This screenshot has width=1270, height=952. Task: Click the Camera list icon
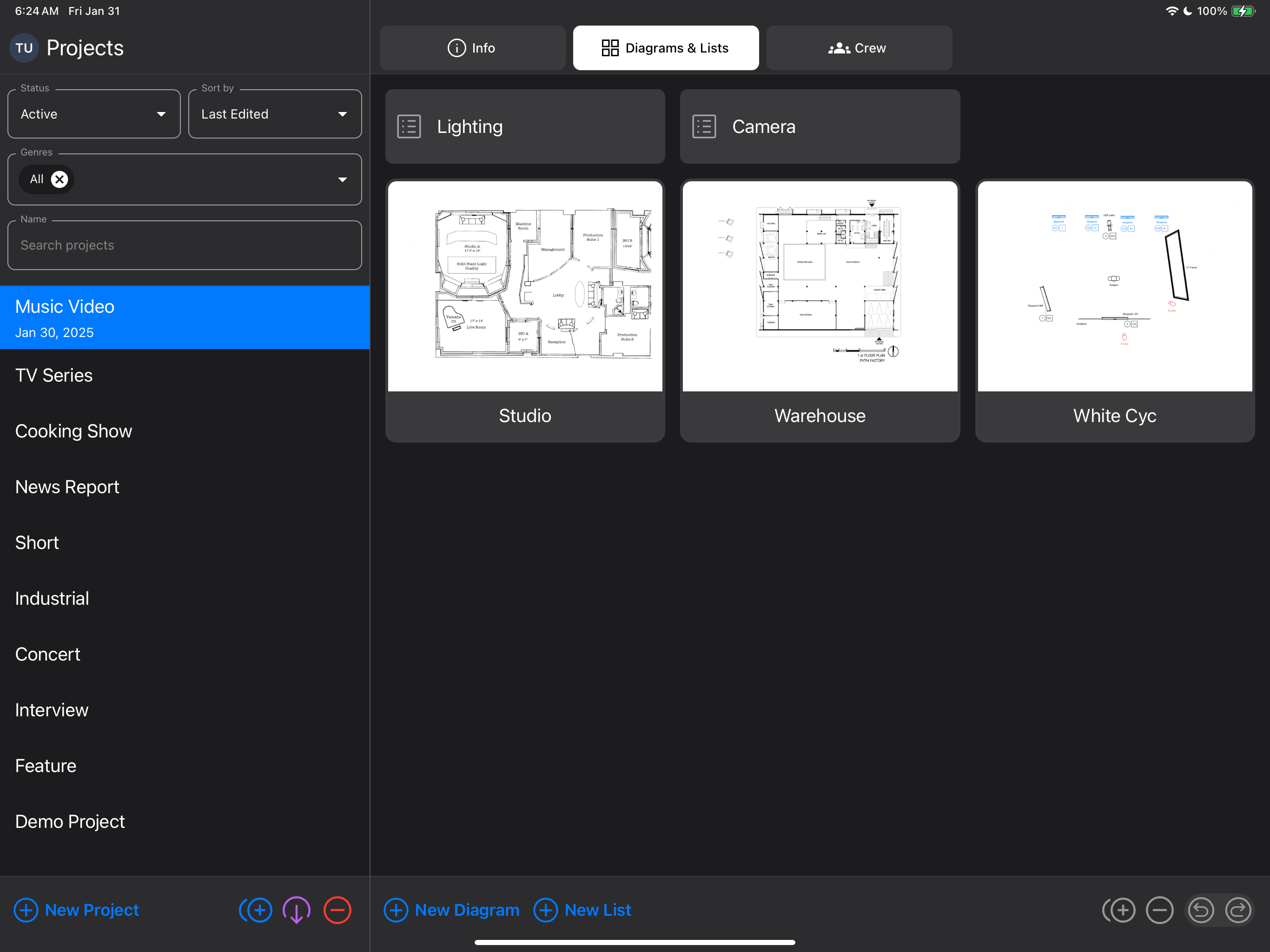pyautogui.click(x=704, y=127)
